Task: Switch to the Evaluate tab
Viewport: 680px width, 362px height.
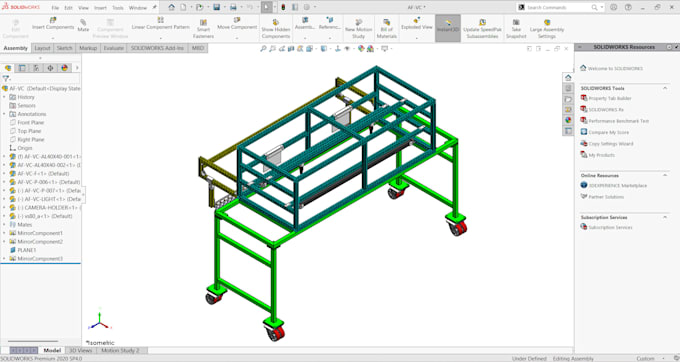Action: (x=113, y=48)
